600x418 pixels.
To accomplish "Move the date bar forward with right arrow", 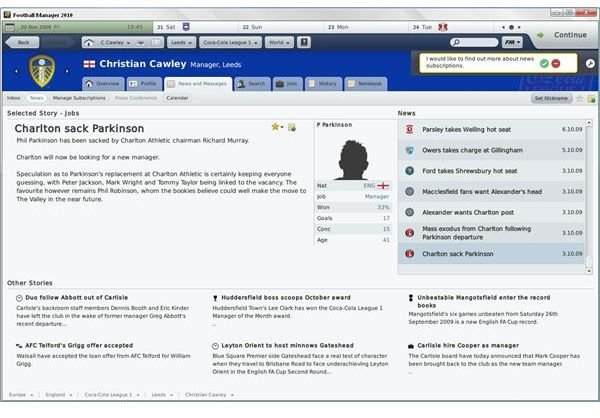I will click(519, 27).
